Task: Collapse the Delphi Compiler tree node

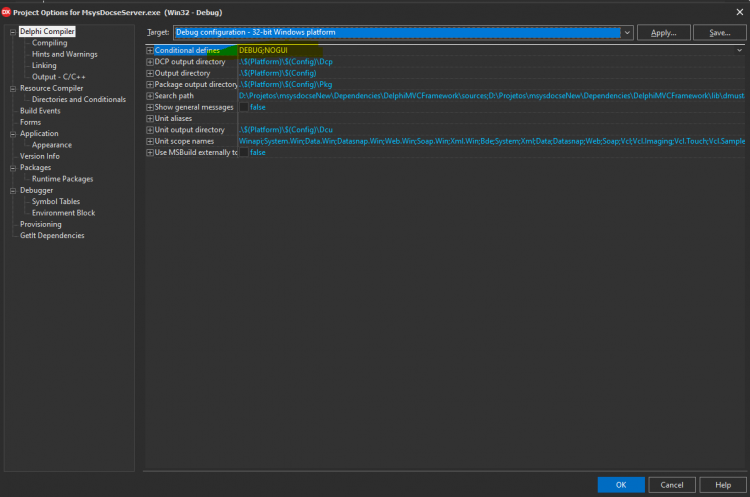Action: click(13, 32)
